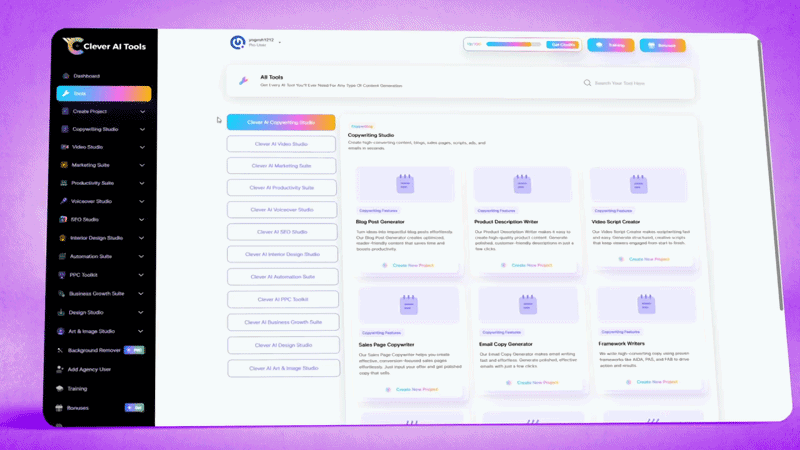This screenshot has width=800, height=450.
Task: Expand the Create Project sidebar chevron
Action: (142, 112)
